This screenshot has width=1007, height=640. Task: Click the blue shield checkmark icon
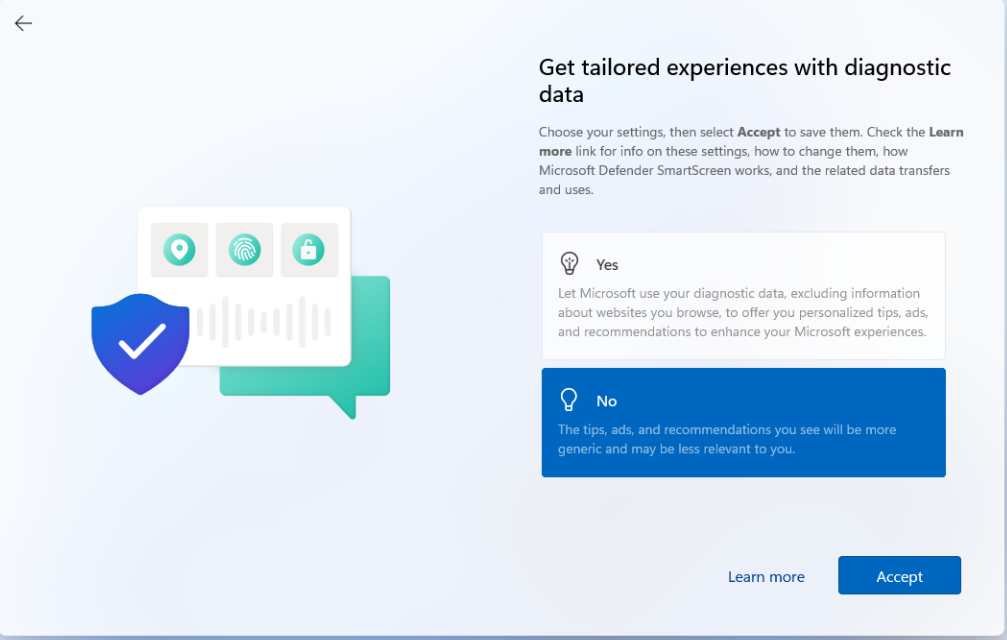click(140, 342)
